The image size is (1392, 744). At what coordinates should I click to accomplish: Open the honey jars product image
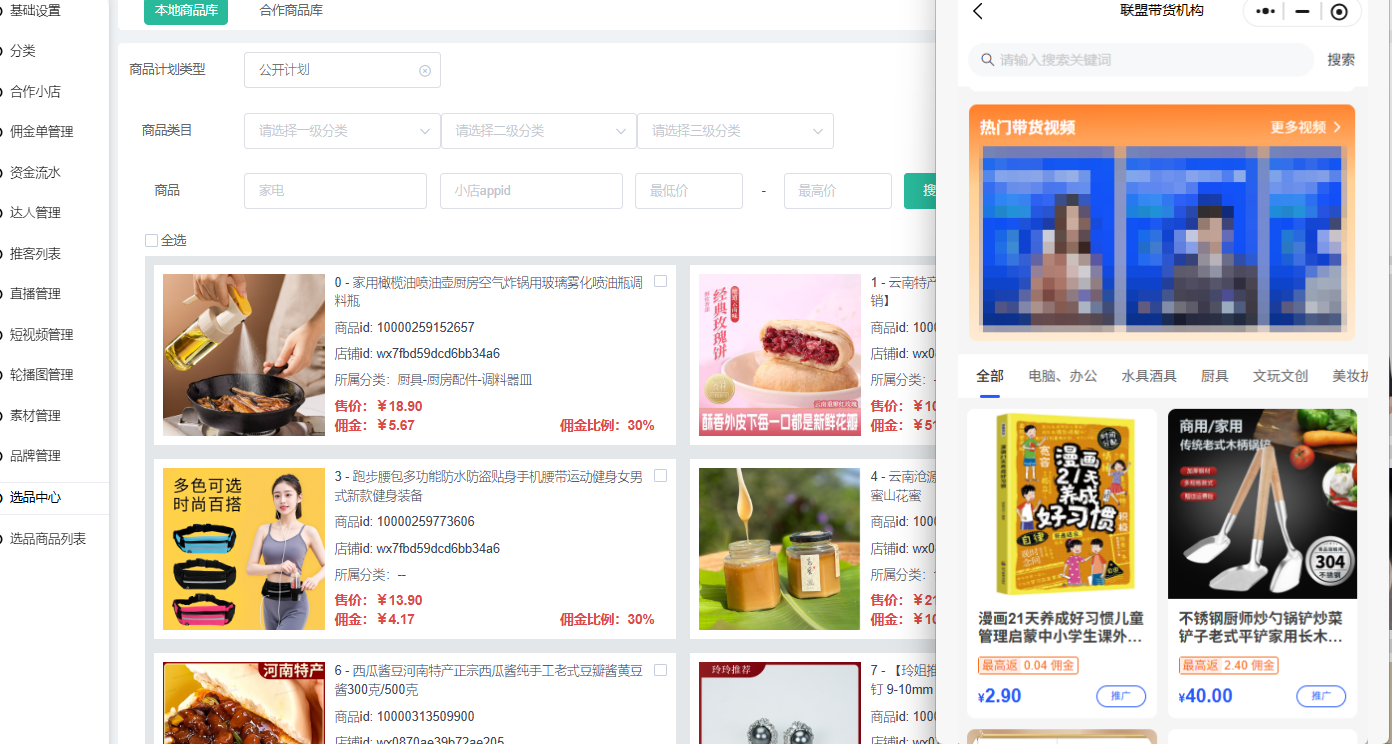pos(780,549)
